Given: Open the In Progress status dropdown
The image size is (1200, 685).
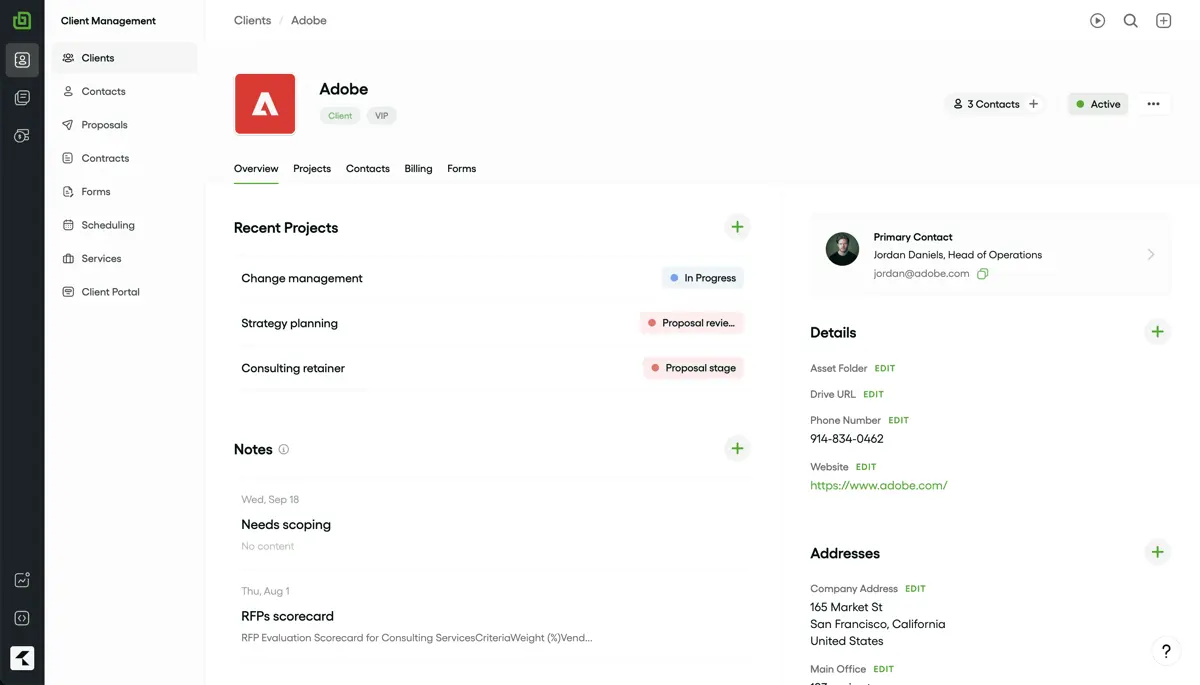Looking at the screenshot, I should [x=703, y=278].
